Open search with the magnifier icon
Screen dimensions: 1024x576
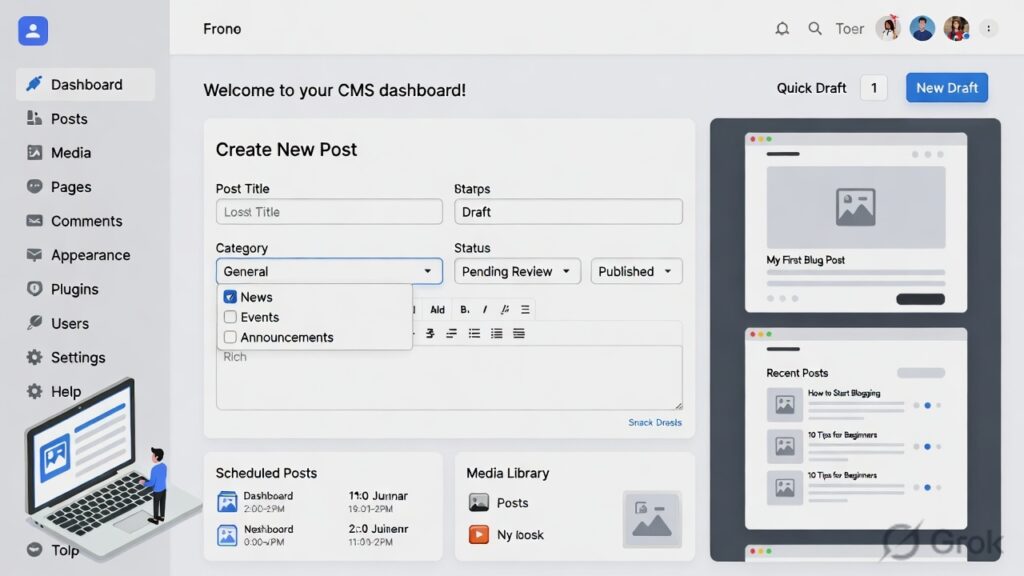[815, 29]
